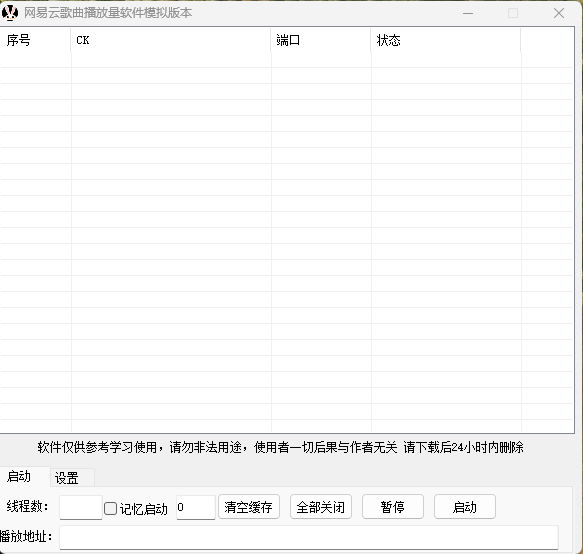
Task: Click the CK column header
Action: (x=171, y=40)
